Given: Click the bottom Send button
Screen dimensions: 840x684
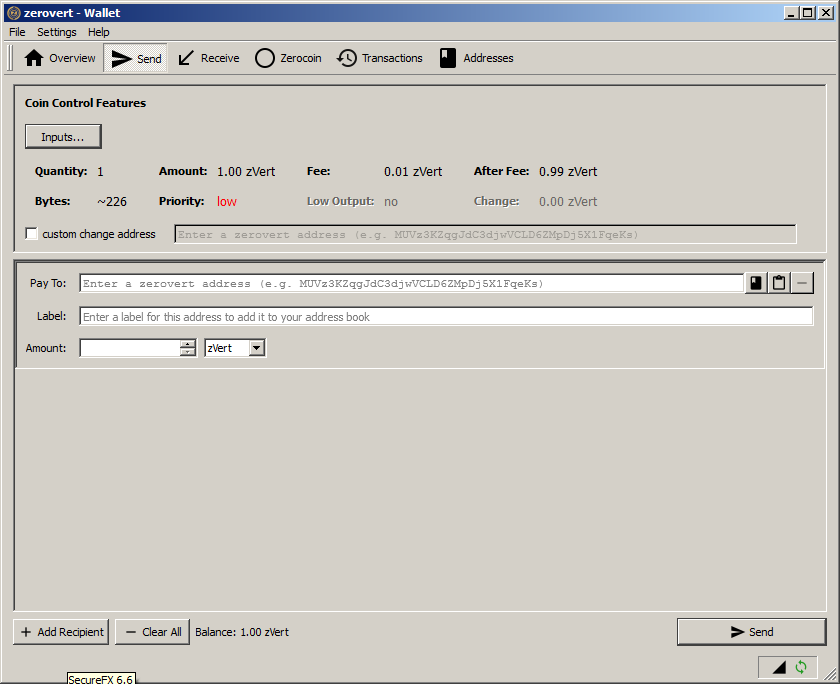Looking at the screenshot, I should [752, 632].
